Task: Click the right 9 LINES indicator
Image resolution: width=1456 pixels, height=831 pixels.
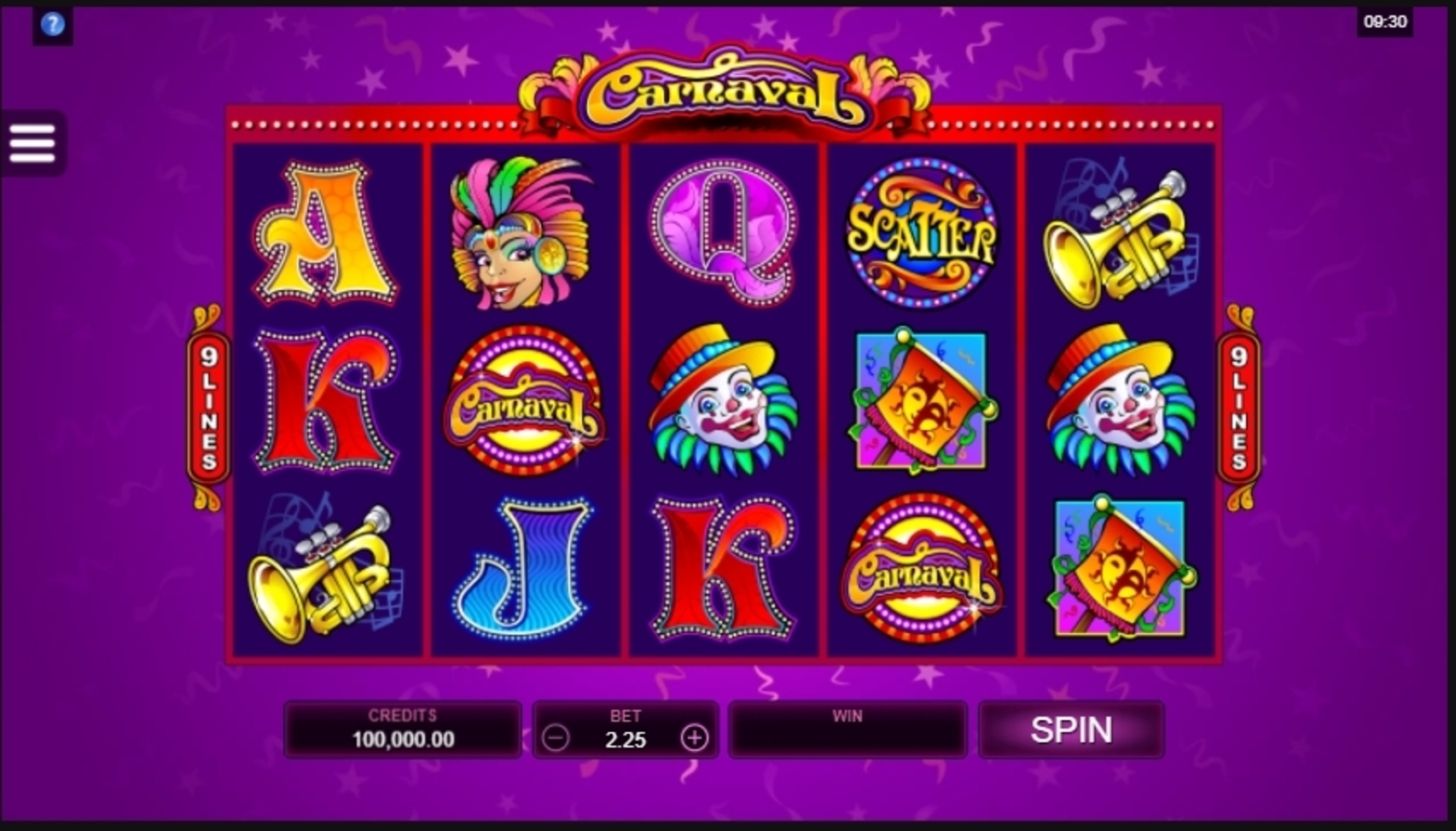Action: tap(1239, 408)
